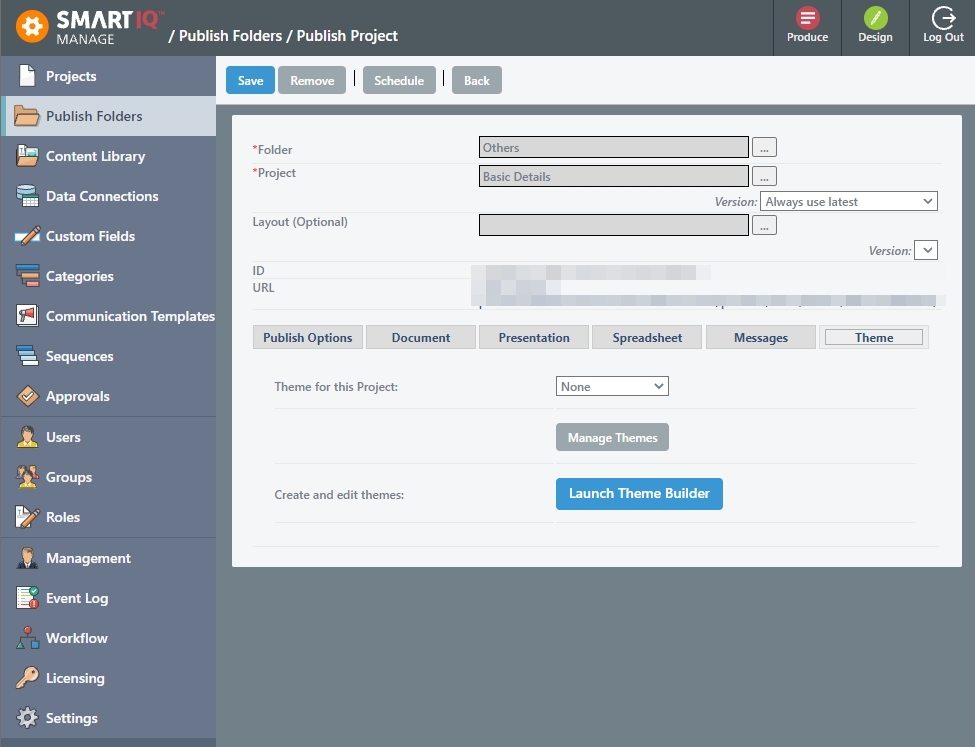Go to Data Connections label

102,196
